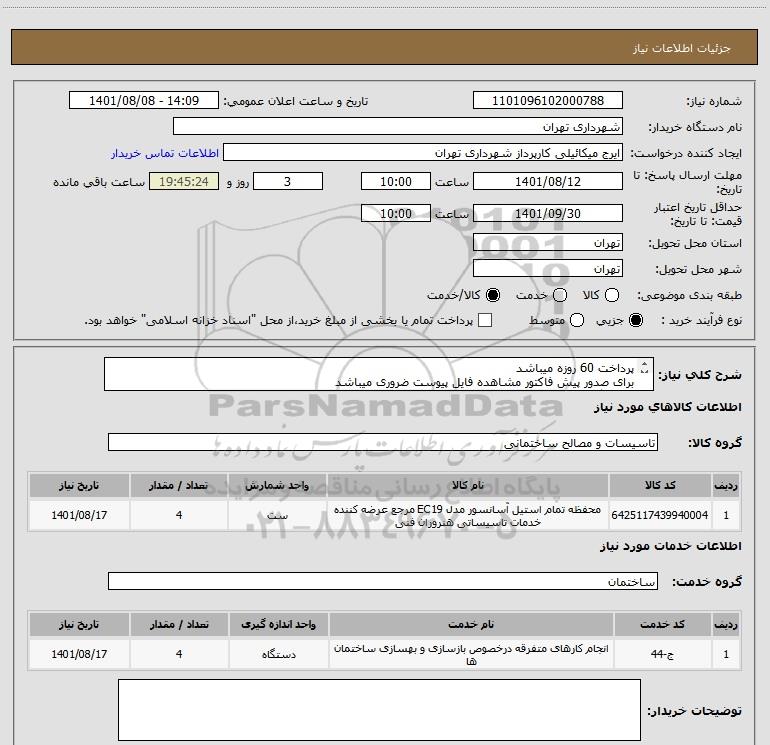Image resolution: width=770 pixels, height=745 pixels.
Task: Choose the جزیی purchase process radio
Action: (636, 321)
